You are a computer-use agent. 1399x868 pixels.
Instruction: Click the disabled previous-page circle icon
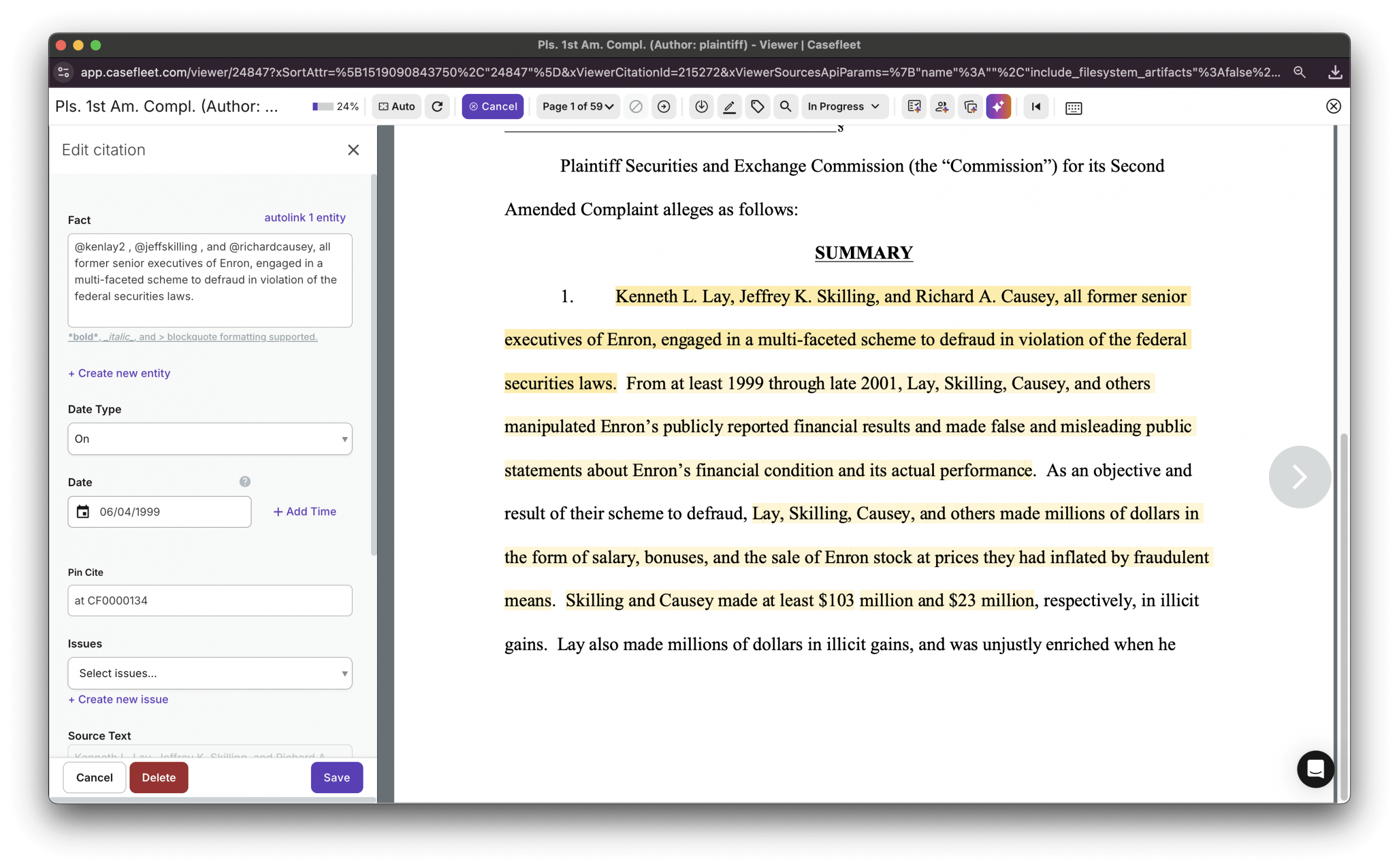click(x=636, y=107)
